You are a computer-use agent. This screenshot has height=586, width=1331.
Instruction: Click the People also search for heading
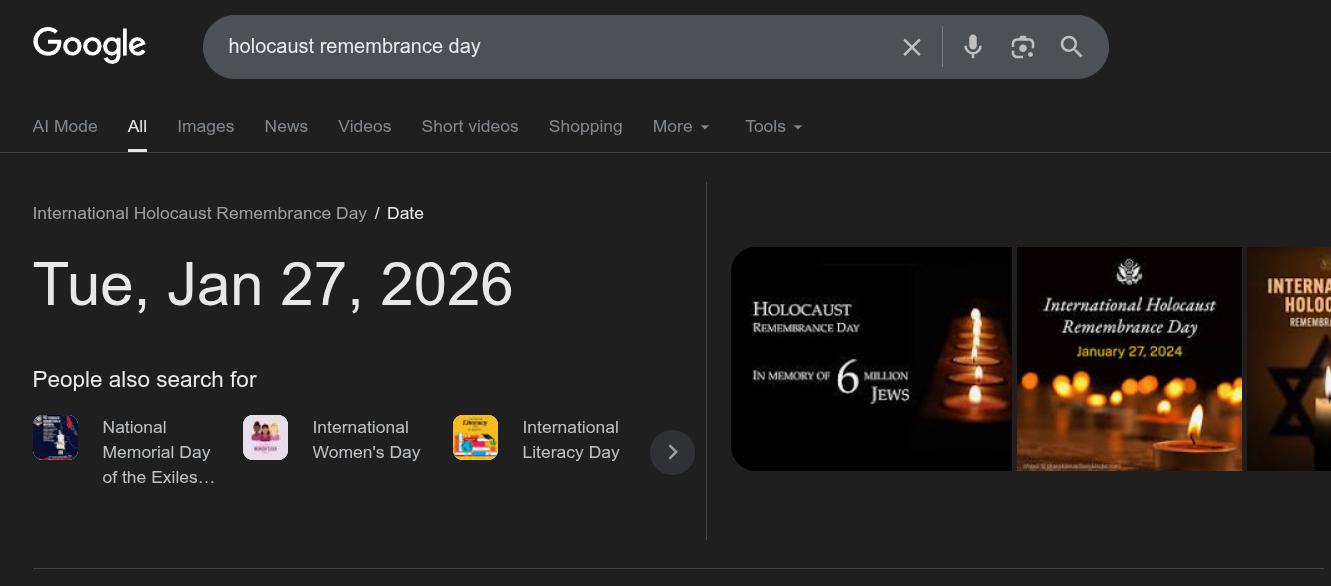coord(145,380)
